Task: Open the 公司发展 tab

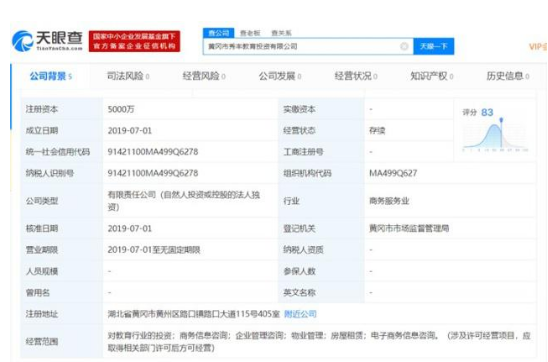Action: (280, 76)
